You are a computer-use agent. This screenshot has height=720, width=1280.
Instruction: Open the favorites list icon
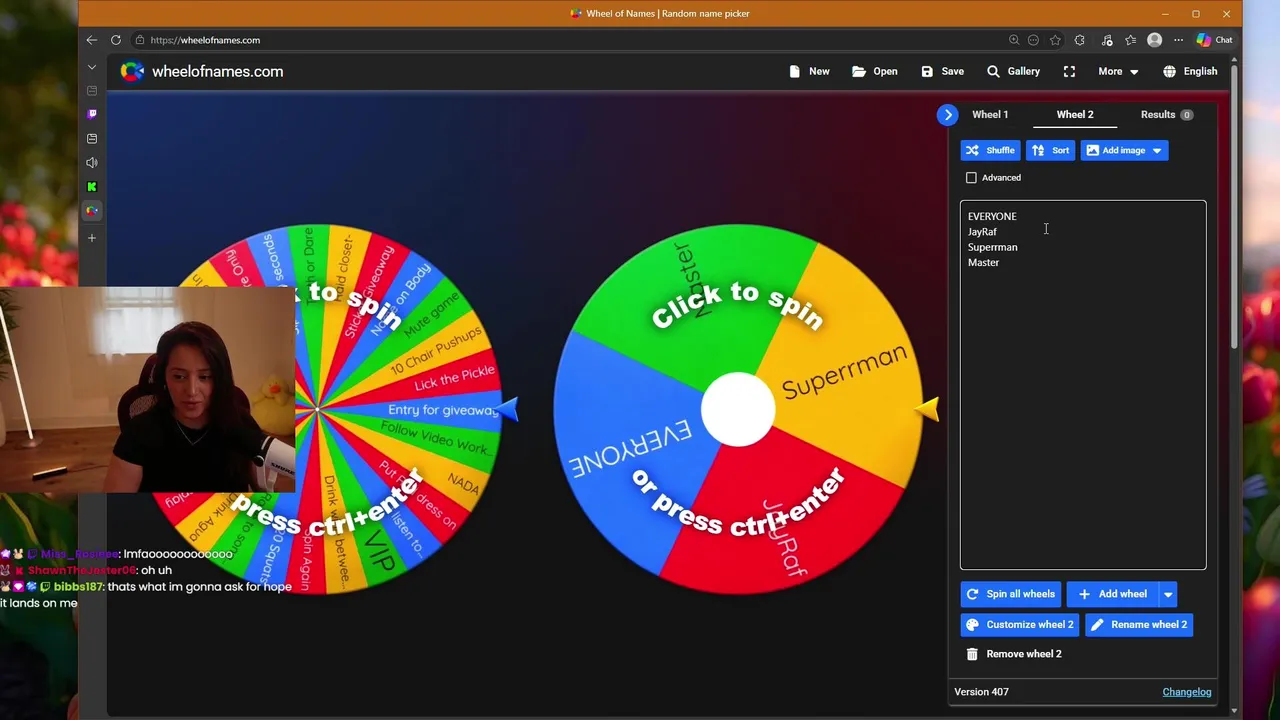coord(1130,40)
